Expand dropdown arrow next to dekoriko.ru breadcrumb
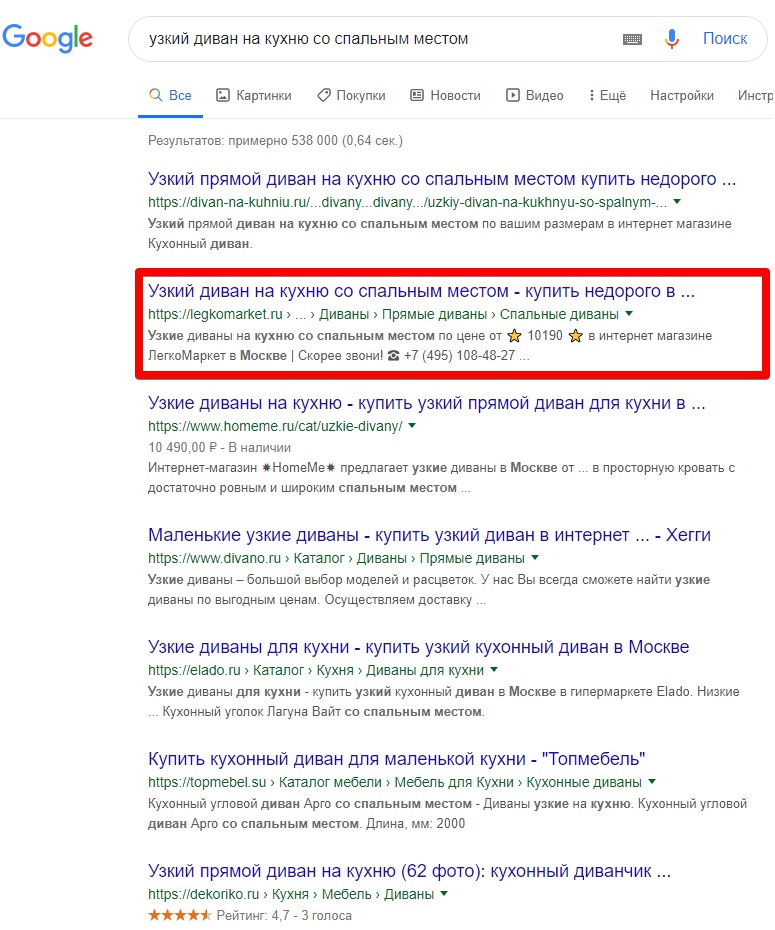The height and width of the screenshot is (930, 775). (444, 894)
